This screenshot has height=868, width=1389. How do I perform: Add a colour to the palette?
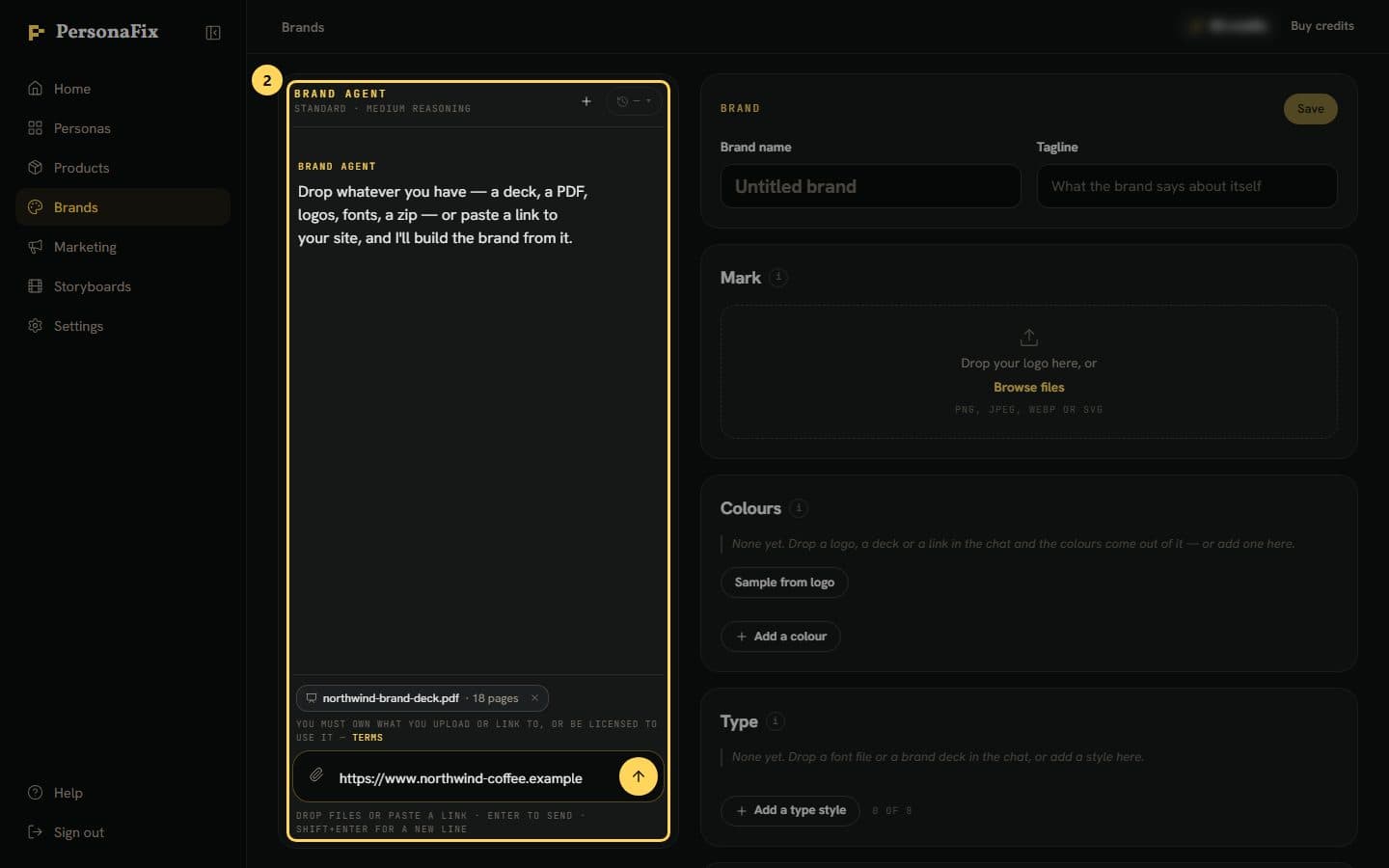[780, 637]
